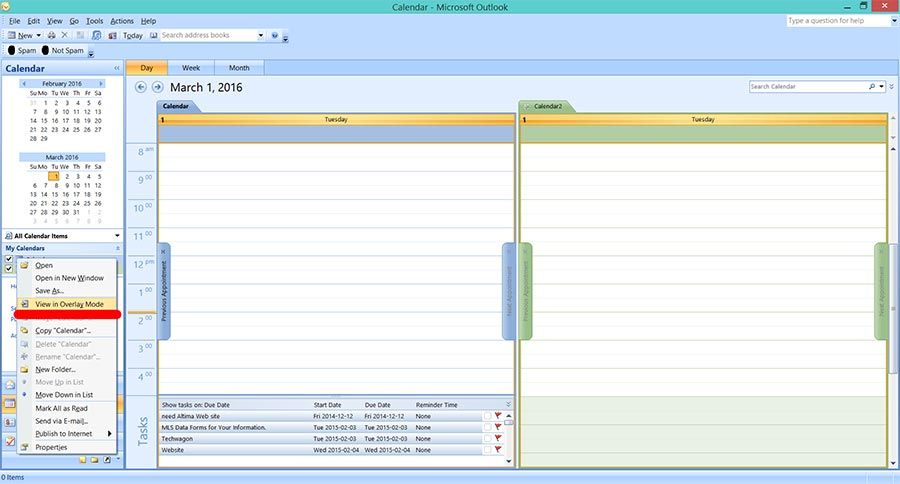900x484 pixels.
Task: Click the Shortcuts icon at navigation pane bottom
Action: [x=107, y=460]
